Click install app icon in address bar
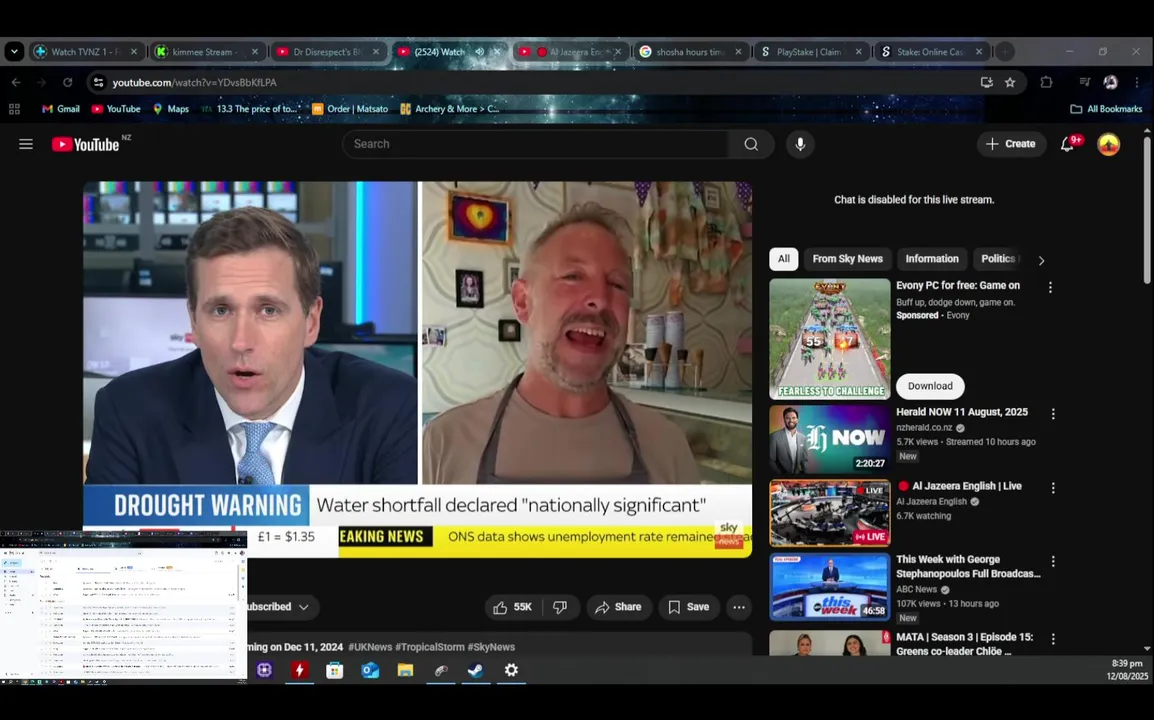1154x720 pixels. [986, 82]
